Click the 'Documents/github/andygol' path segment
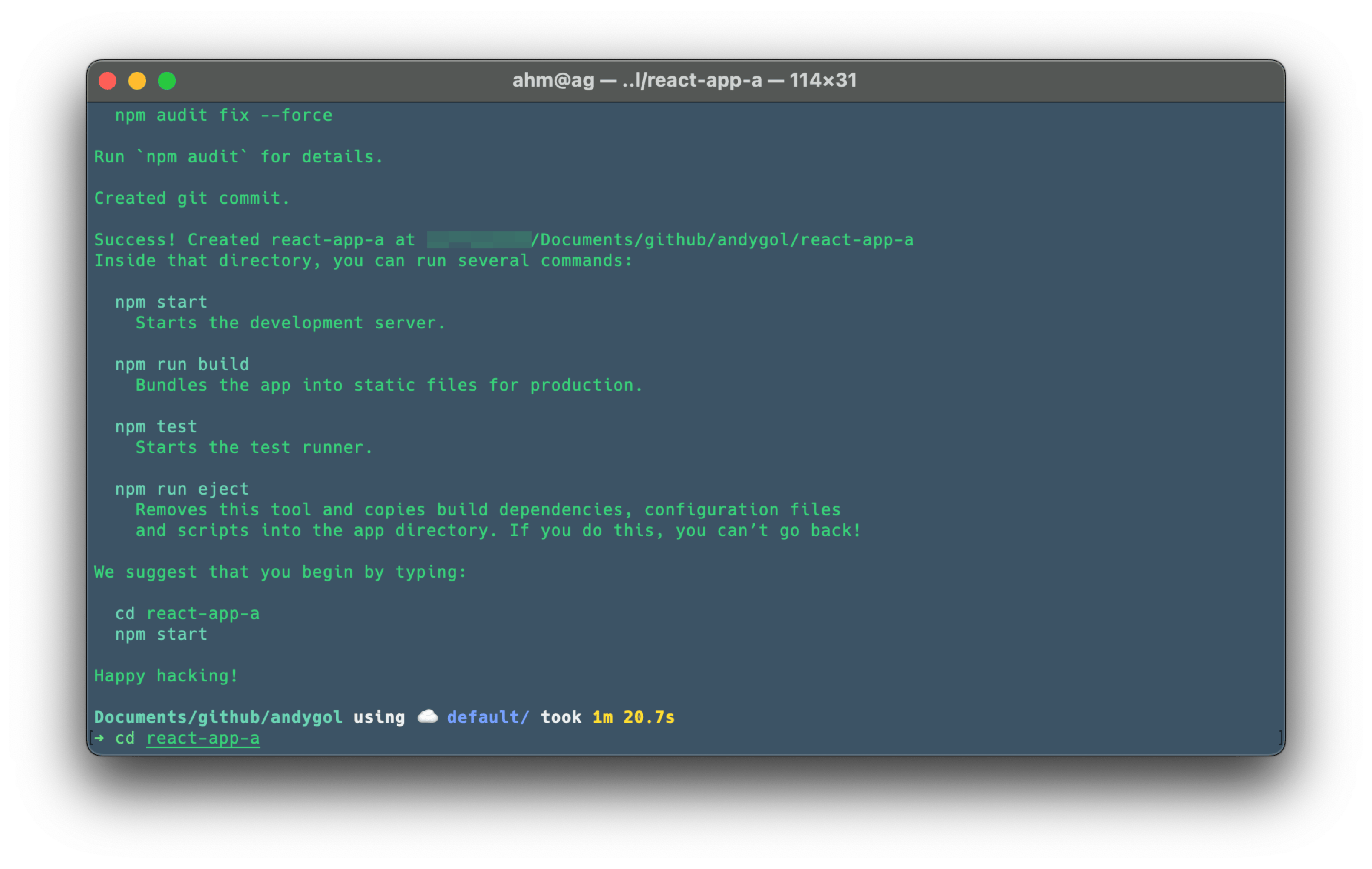Viewport: 1372px width, 869px height. click(218, 717)
